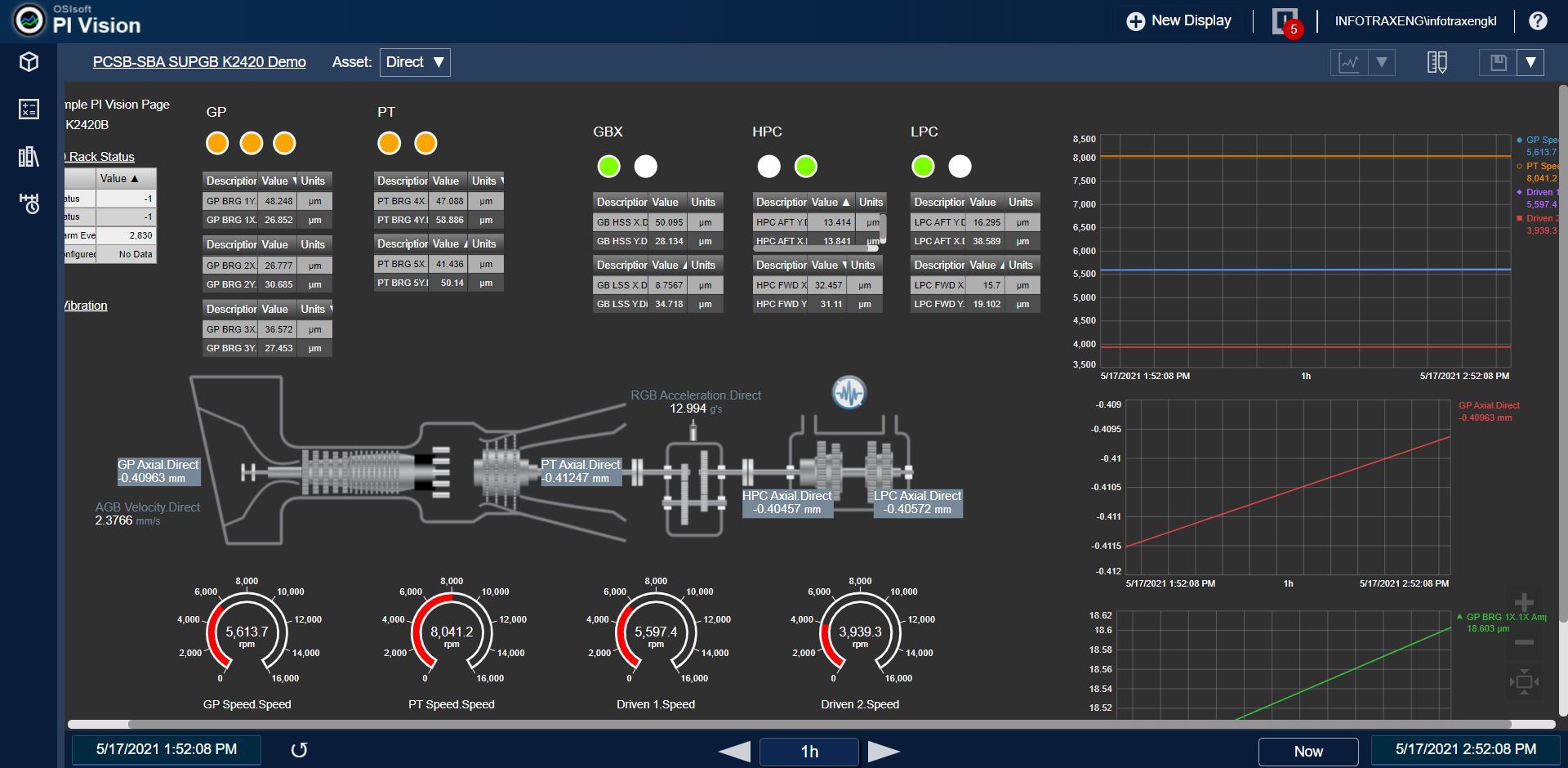Click the PT Axial.Direct value label
The width and height of the screenshot is (1568, 768).
[x=581, y=471]
